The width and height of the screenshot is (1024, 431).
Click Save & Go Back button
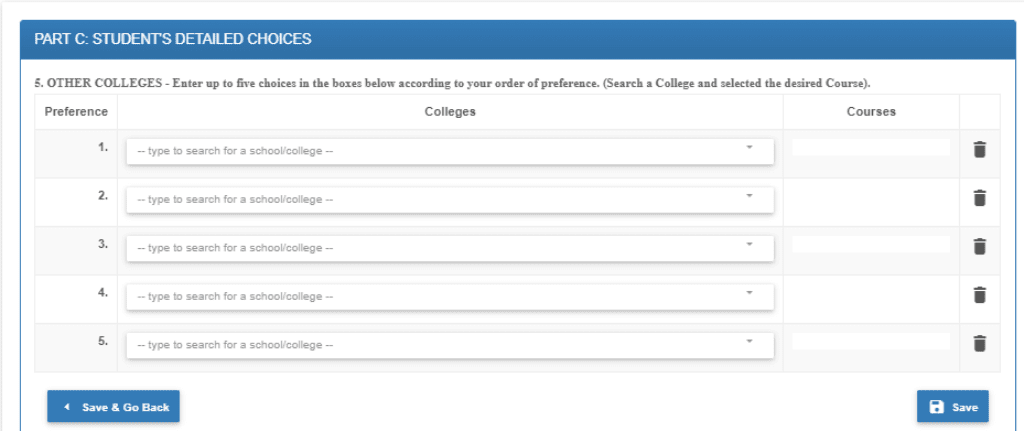(x=113, y=407)
